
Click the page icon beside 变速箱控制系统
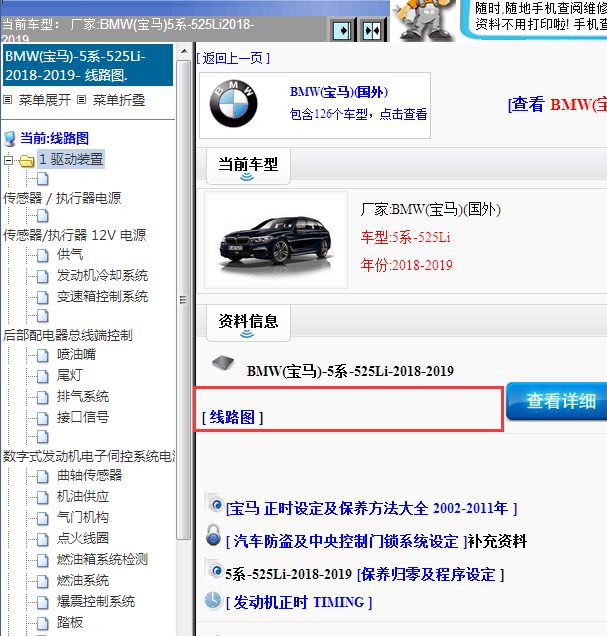click(x=43, y=297)
